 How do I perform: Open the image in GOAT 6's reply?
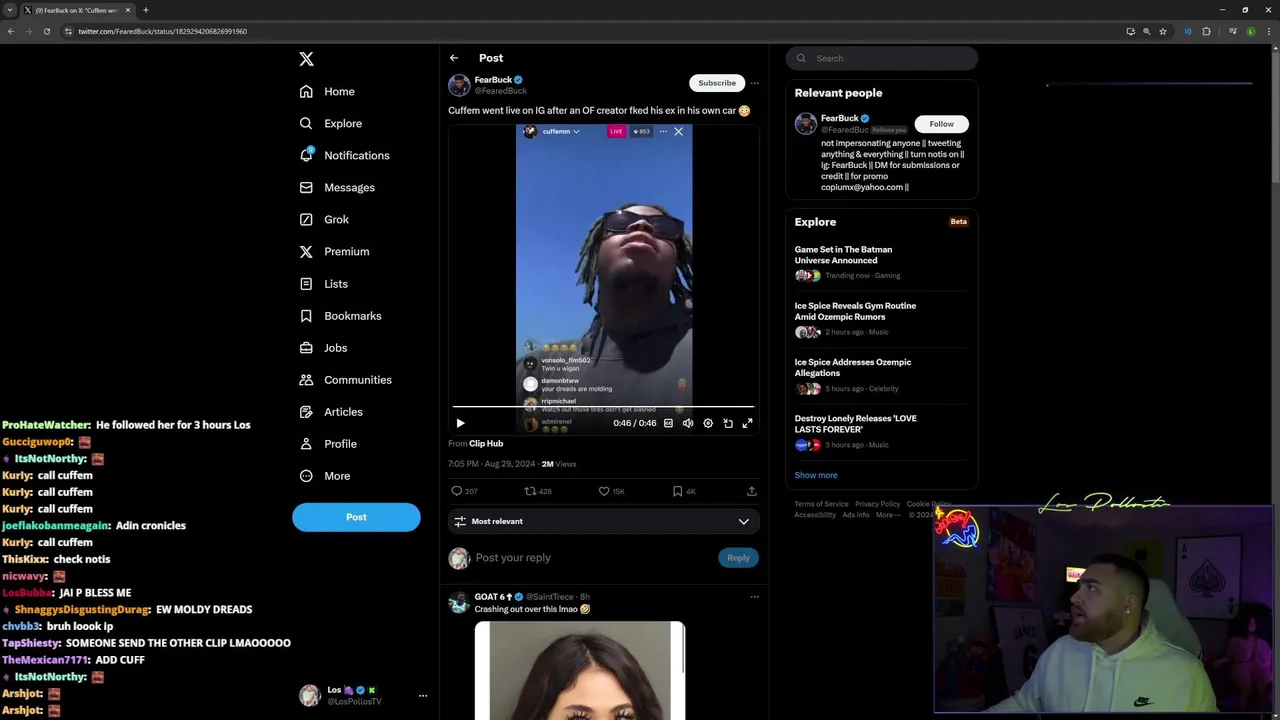(x=580, y=670)
